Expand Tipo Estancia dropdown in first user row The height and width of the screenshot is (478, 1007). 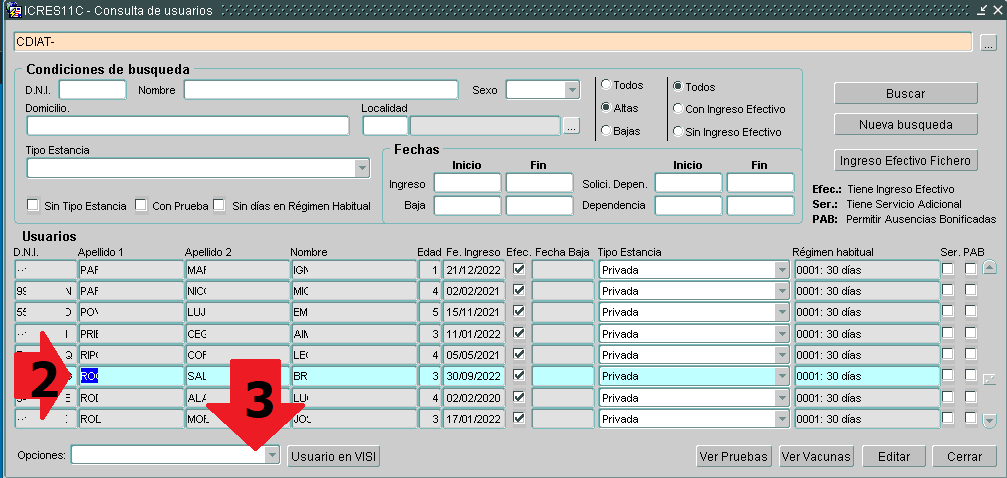[781, 270]
